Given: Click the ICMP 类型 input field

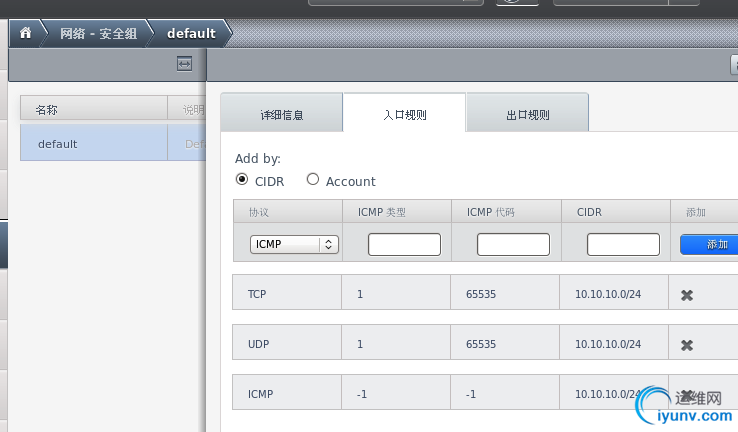Looking at the screenshot, I should click(x=404, y=244).
